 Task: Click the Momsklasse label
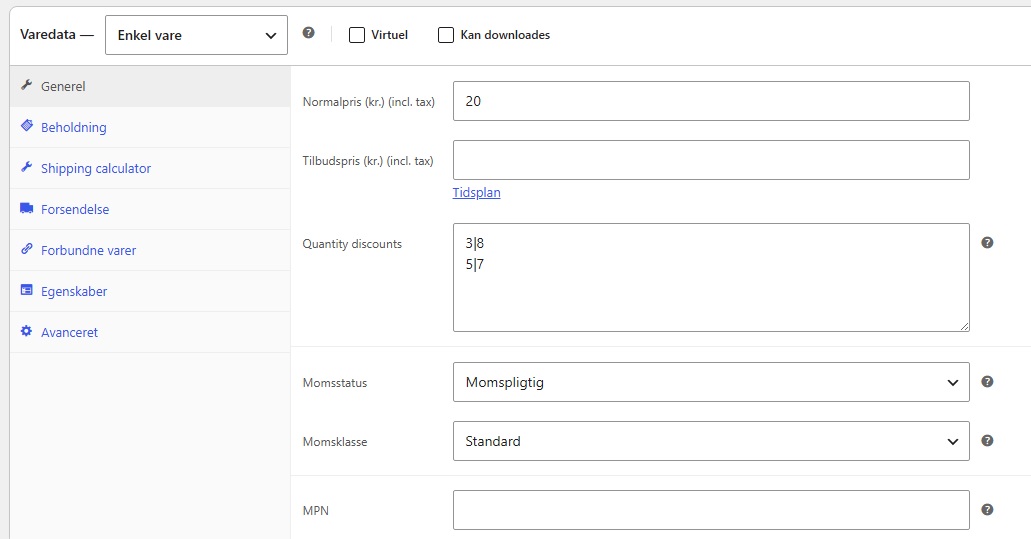(x=335, y=442)
